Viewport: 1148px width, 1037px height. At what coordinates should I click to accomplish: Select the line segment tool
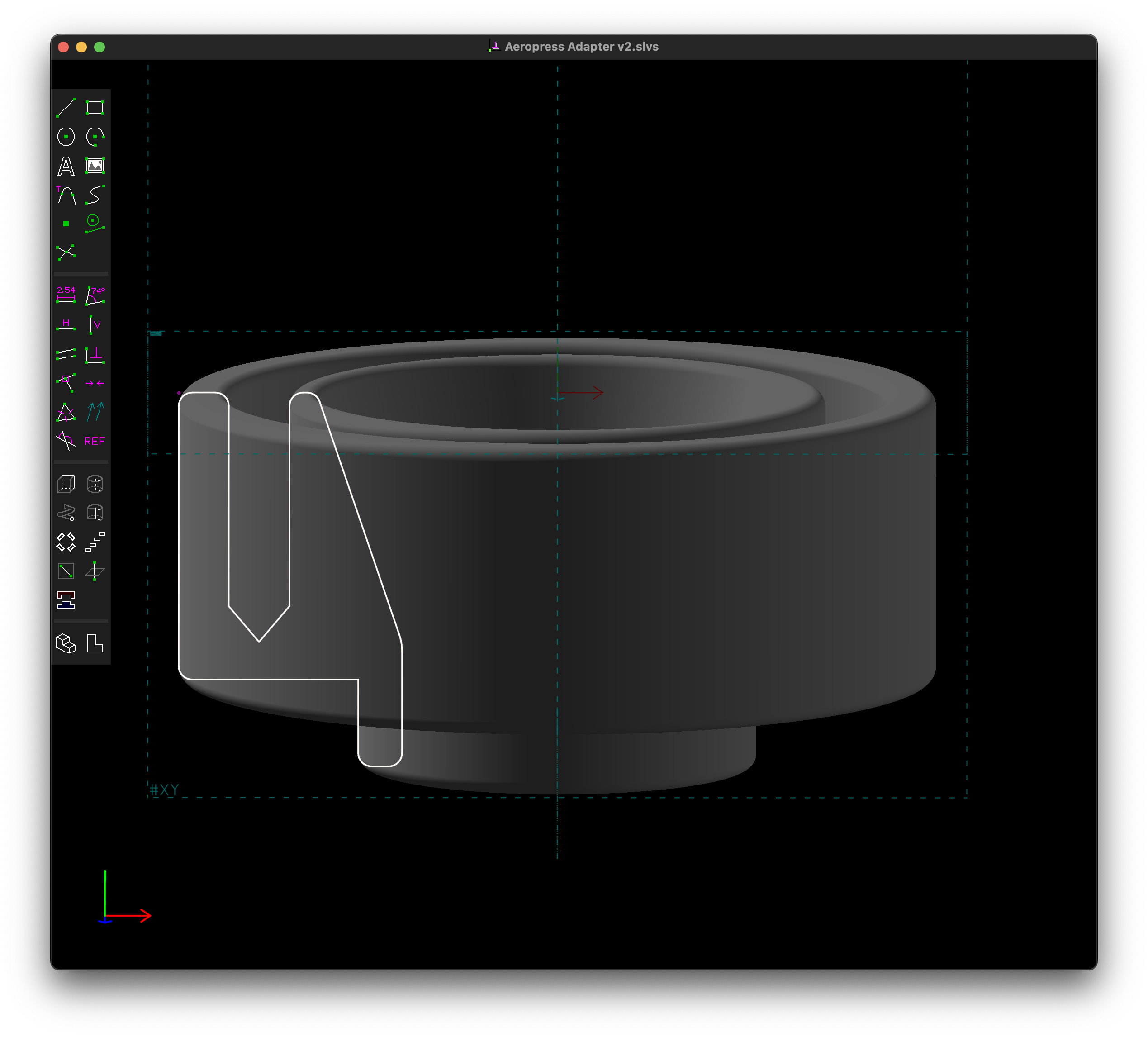coord(66,106)
